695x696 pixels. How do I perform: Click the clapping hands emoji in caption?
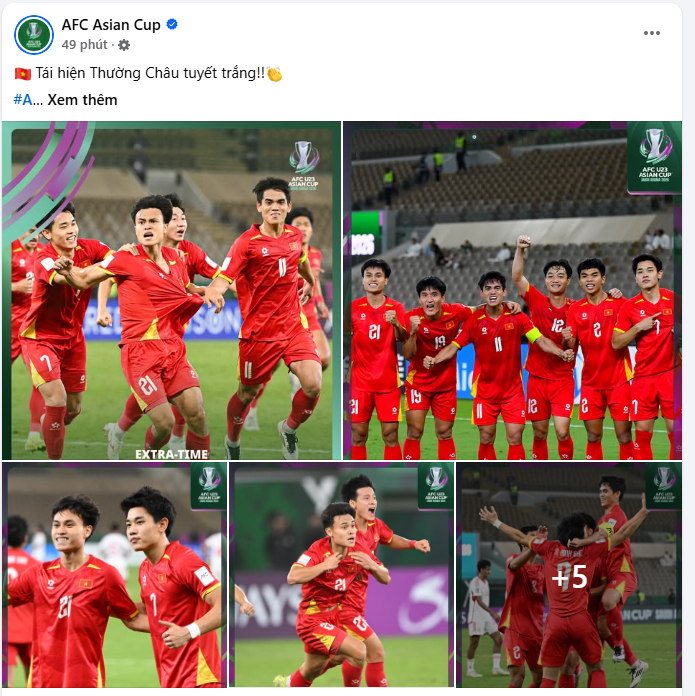click(x=274, y=74)
